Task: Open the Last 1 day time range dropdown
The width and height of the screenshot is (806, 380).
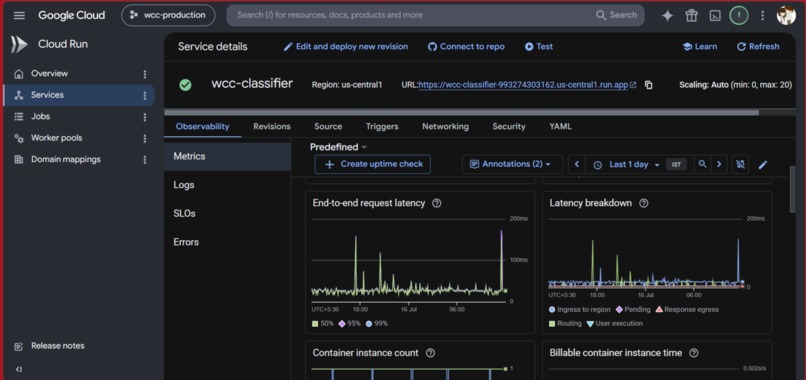Action: coord(626,165)
